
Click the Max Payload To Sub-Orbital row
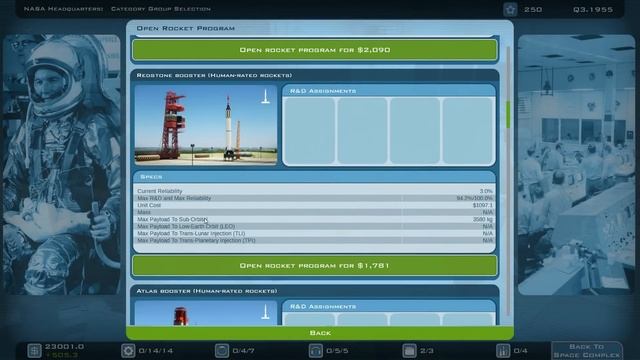coord(315,219)
